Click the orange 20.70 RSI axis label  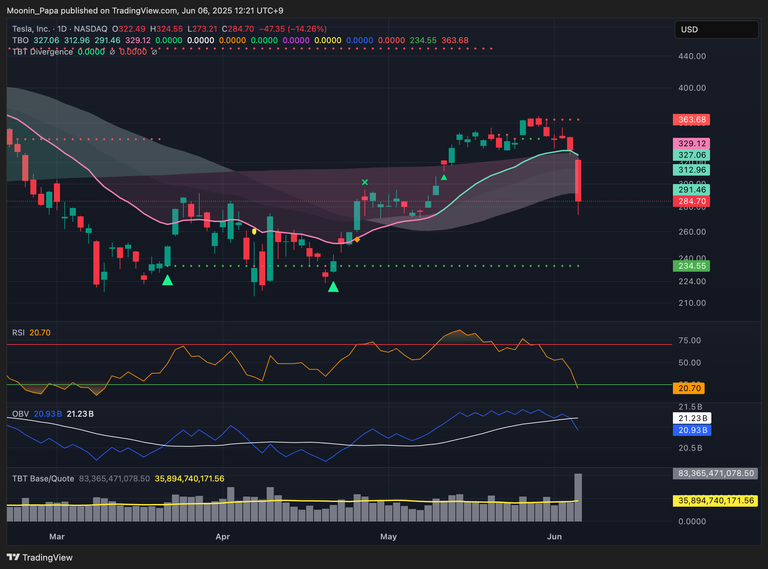pos(689,388)
